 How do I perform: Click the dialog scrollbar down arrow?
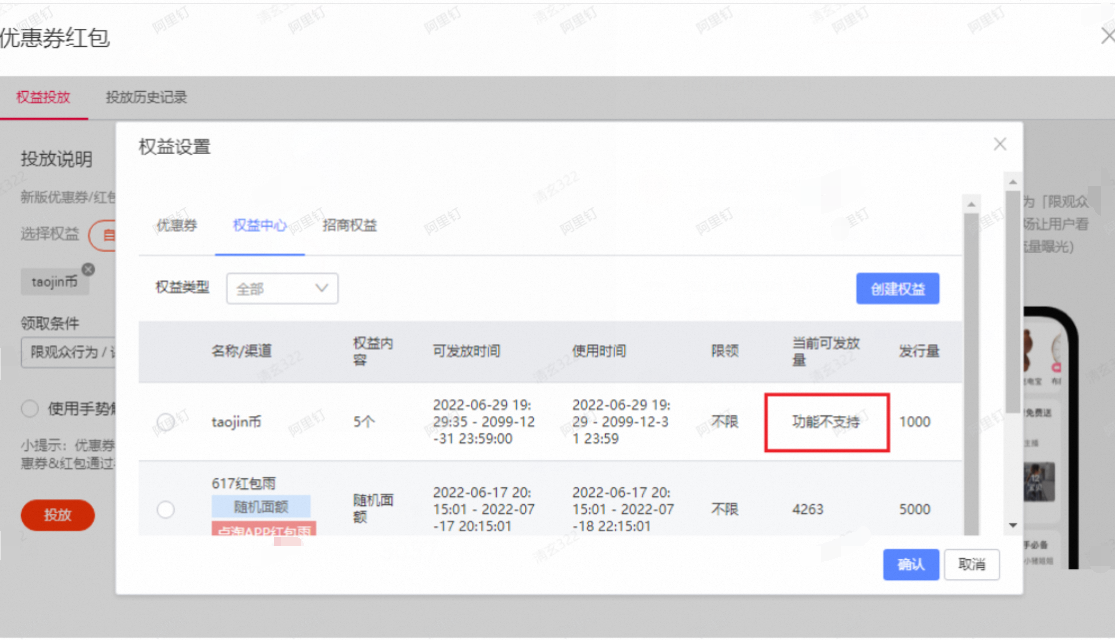(1013, 526)
